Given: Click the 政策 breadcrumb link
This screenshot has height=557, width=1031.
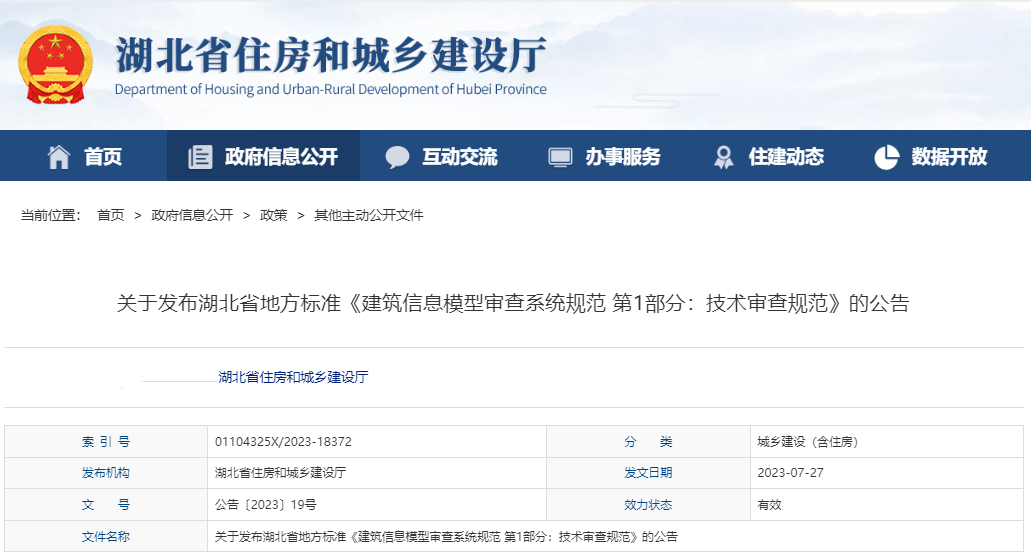Looking at the screenshot, I should click(x=274, y=215).
